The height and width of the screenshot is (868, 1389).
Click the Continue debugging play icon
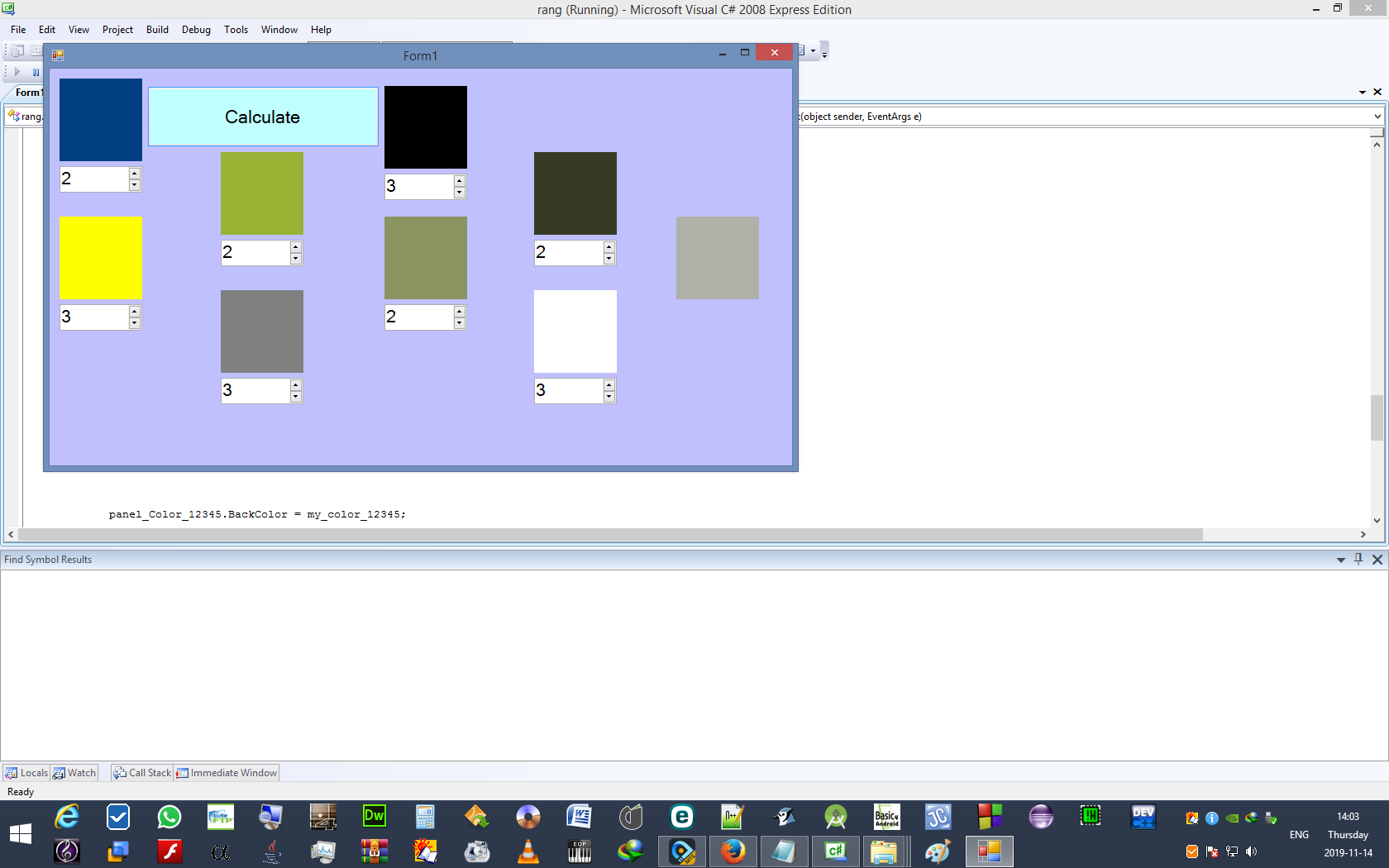(17, 72)
